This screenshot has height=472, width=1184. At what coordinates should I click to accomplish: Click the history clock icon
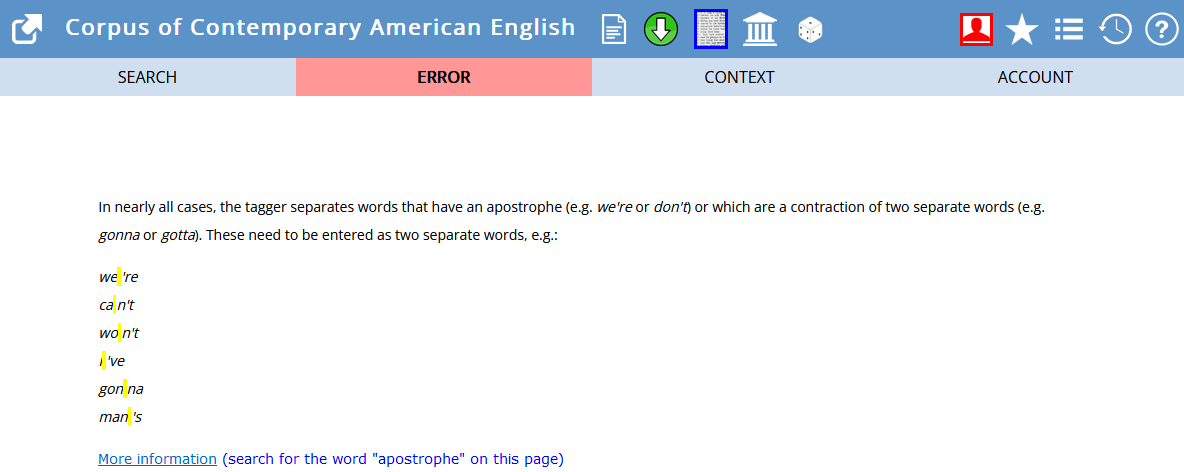[1115, 29]
